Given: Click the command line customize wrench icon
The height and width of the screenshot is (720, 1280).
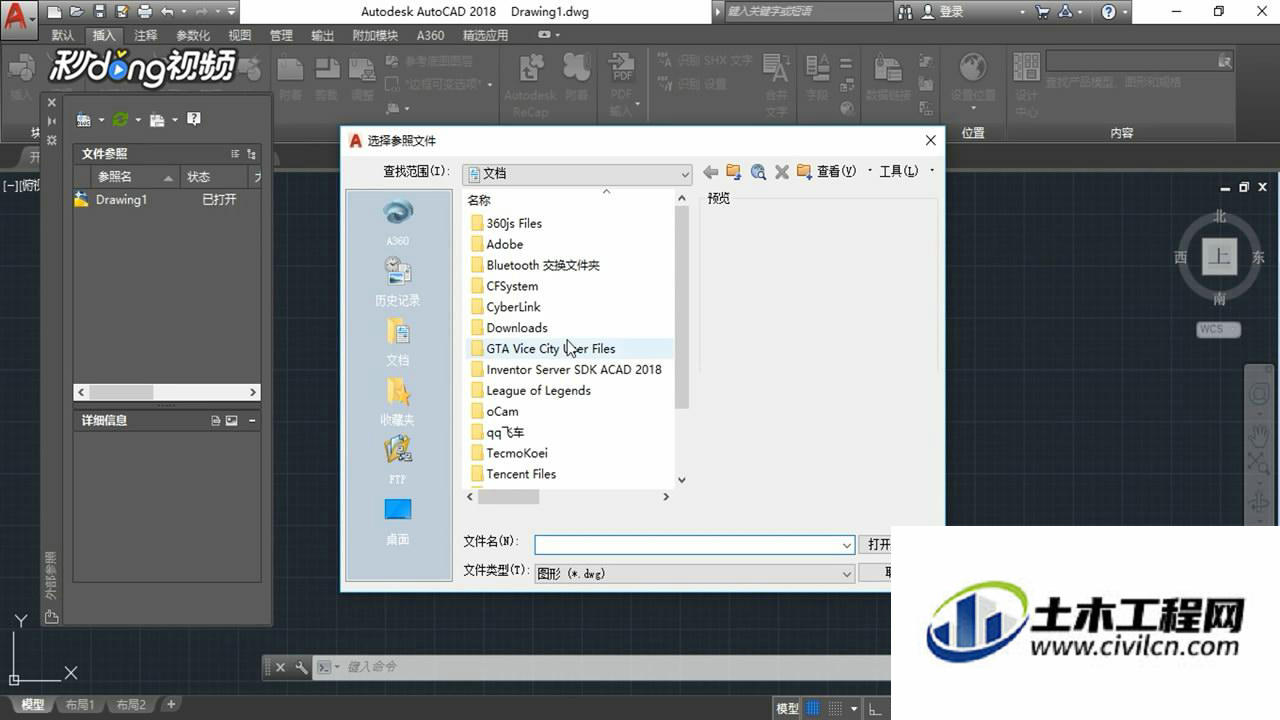Looking at the screenshot, I should click(x=301, y=667).
